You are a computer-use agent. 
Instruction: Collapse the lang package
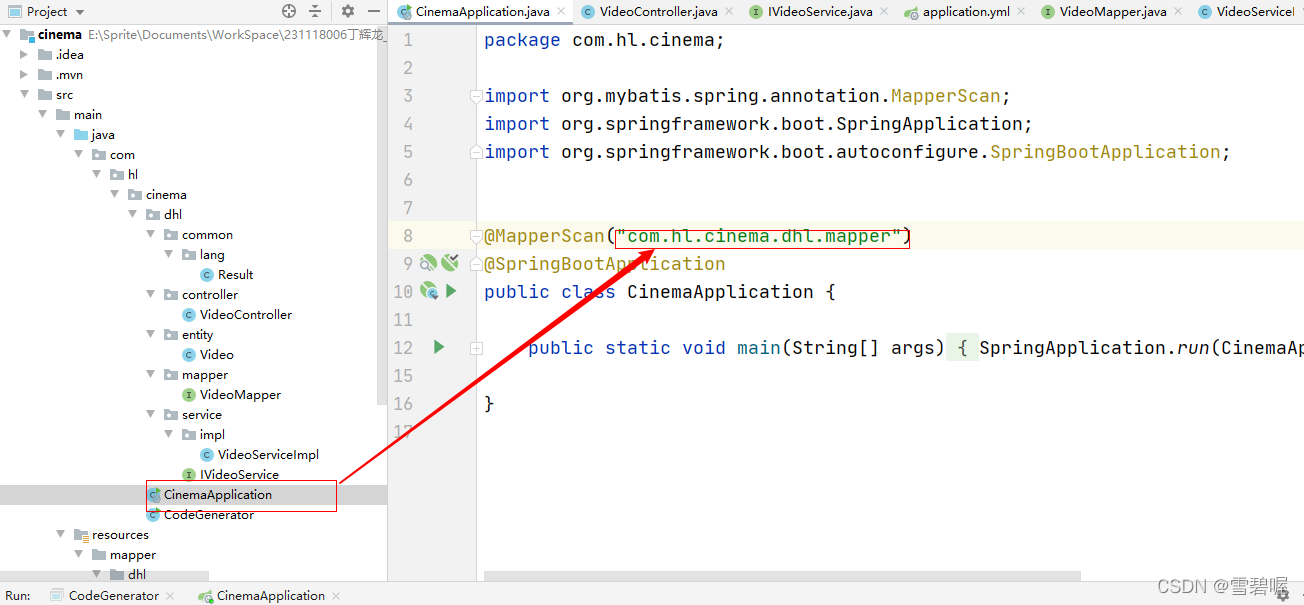tap(169, 254)
